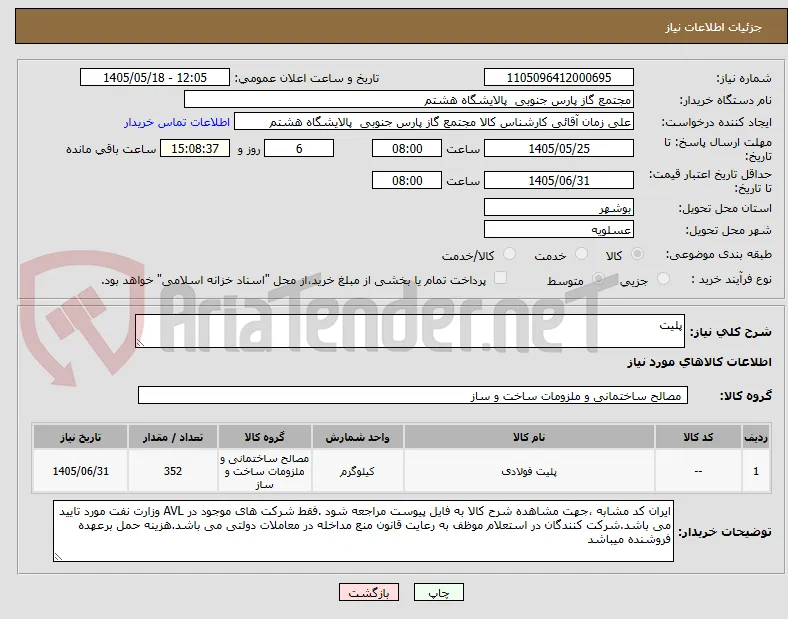Image resolution: width=788 pixels, height=619 pixels.
Task: Click the کیلوگرم unit cell
Action: click(358, 471)
